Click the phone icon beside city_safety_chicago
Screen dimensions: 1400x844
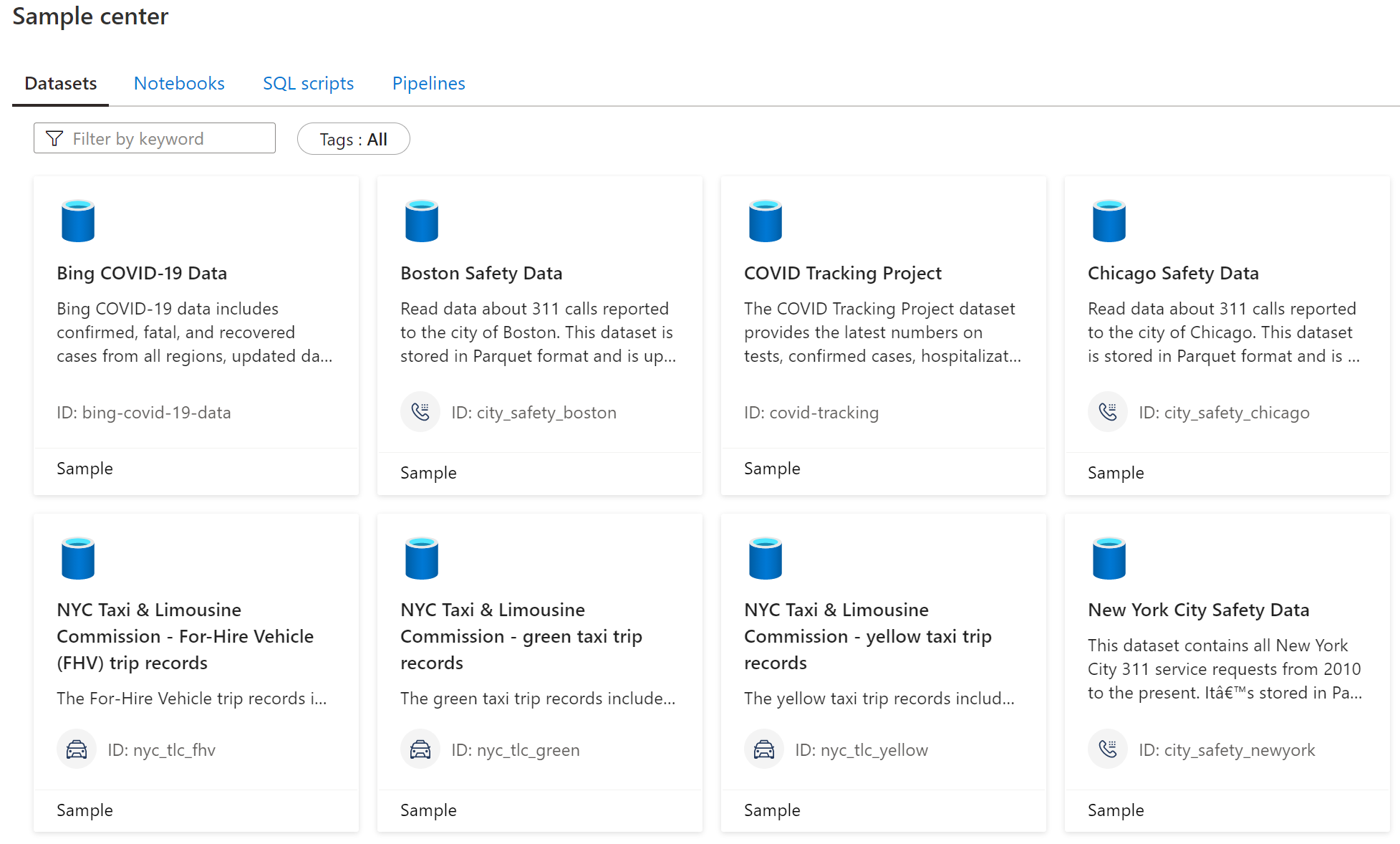(1108, 412)
